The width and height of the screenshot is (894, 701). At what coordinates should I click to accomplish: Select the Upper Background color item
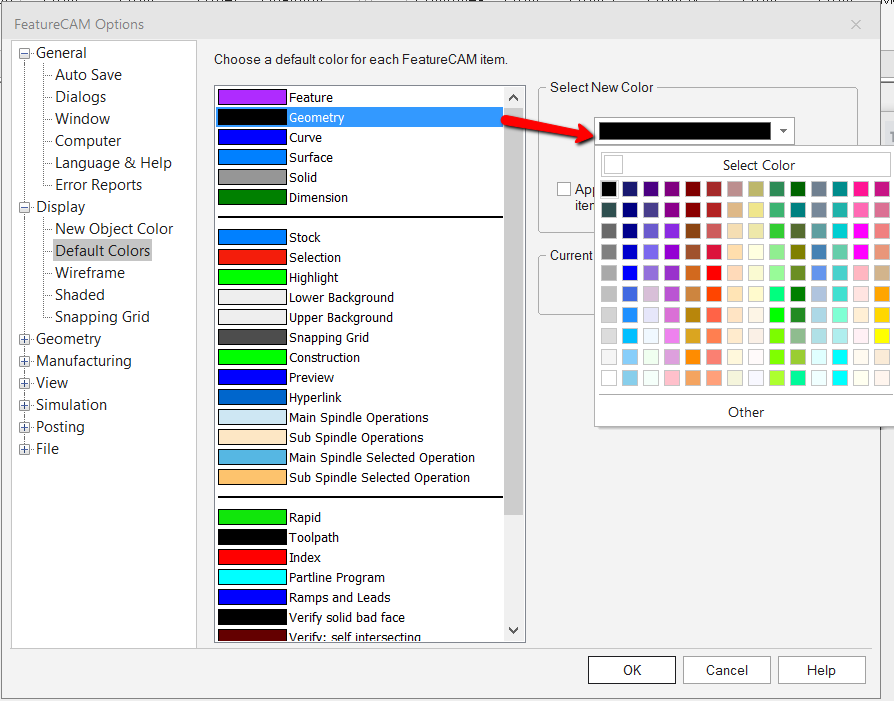coord(360,317)
